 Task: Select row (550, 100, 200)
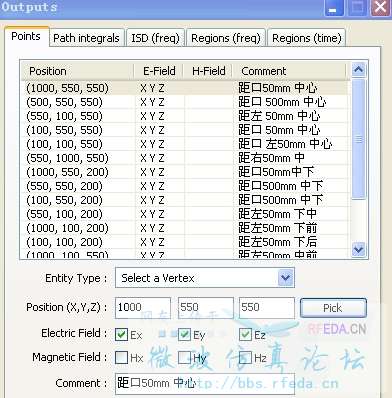click(x=185, y=214)
